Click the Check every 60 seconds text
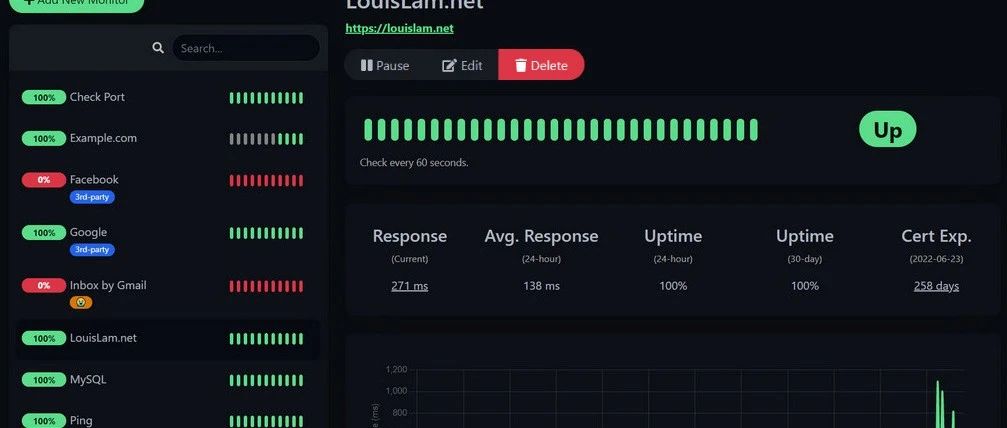 point(414,163)
